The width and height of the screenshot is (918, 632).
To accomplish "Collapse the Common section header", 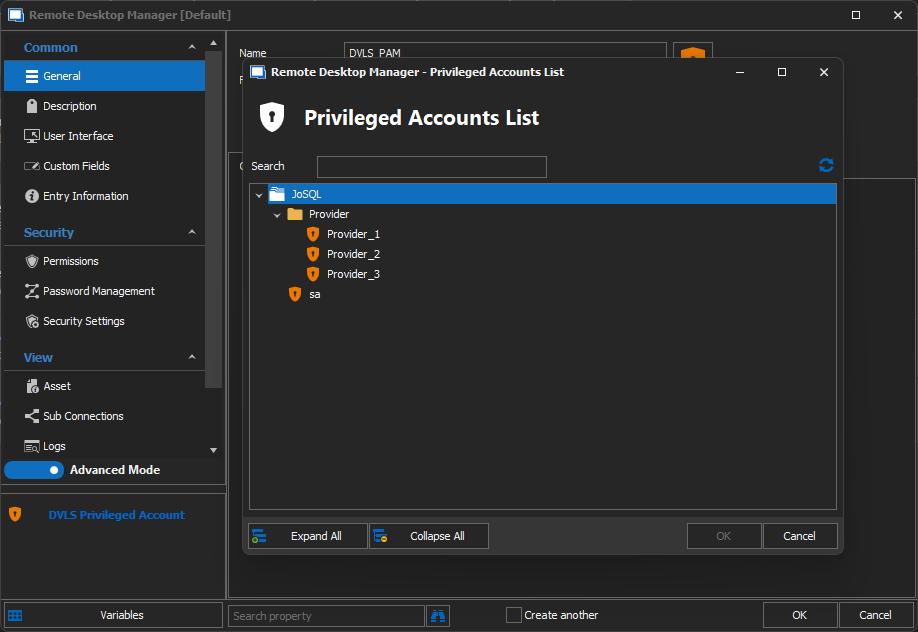I will (192, 48).
